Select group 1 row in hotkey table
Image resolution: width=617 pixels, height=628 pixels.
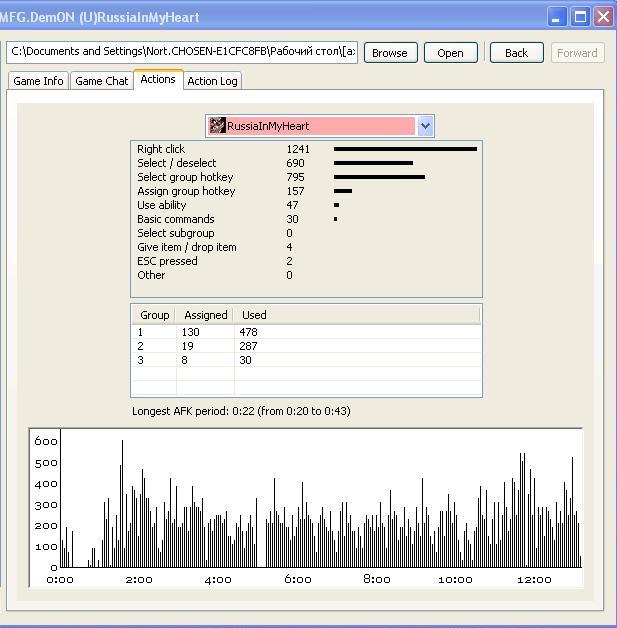pyautogui.click(x=306, y=332)
